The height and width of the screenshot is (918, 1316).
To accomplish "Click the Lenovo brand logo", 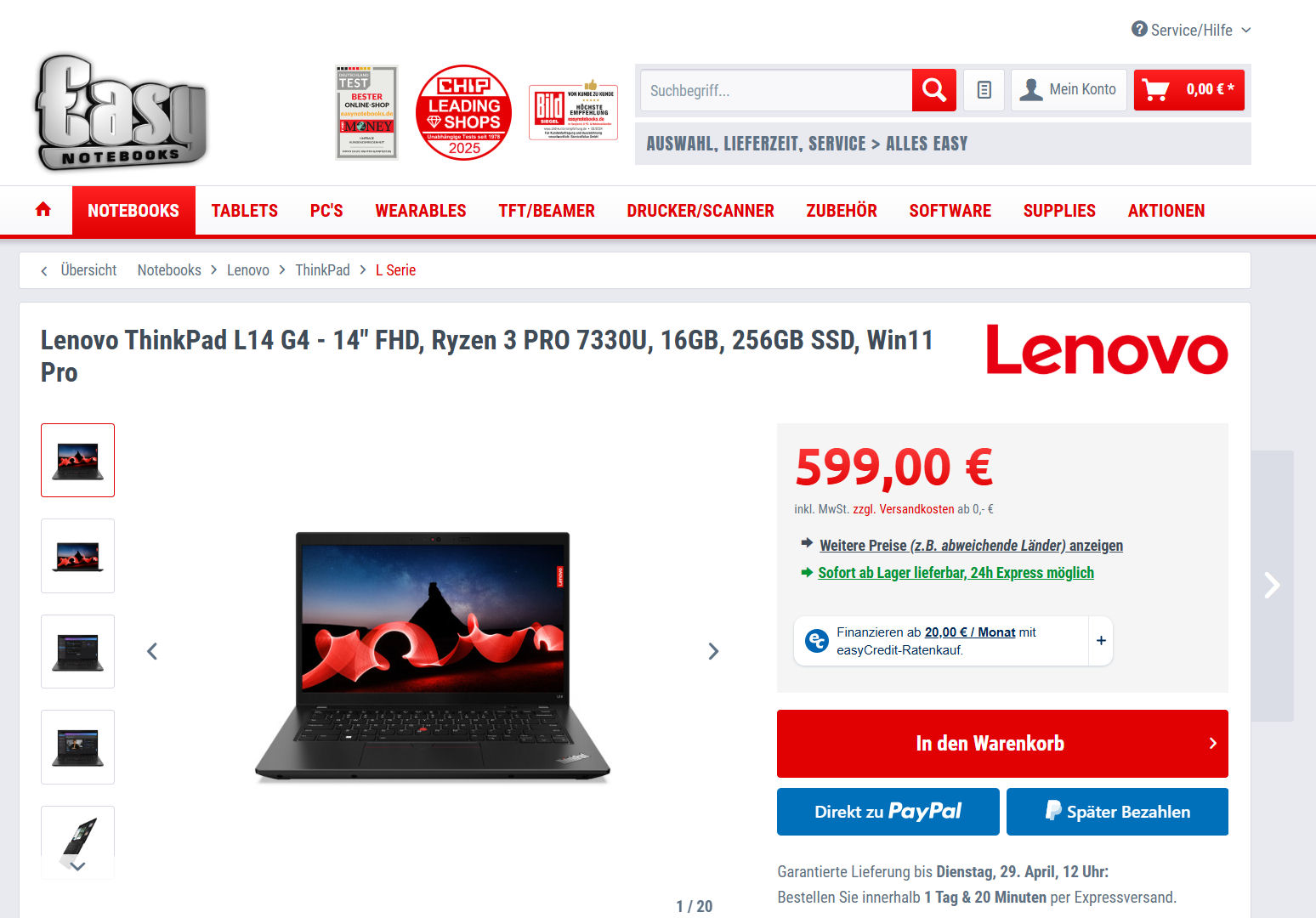I will coord(1107,349).
